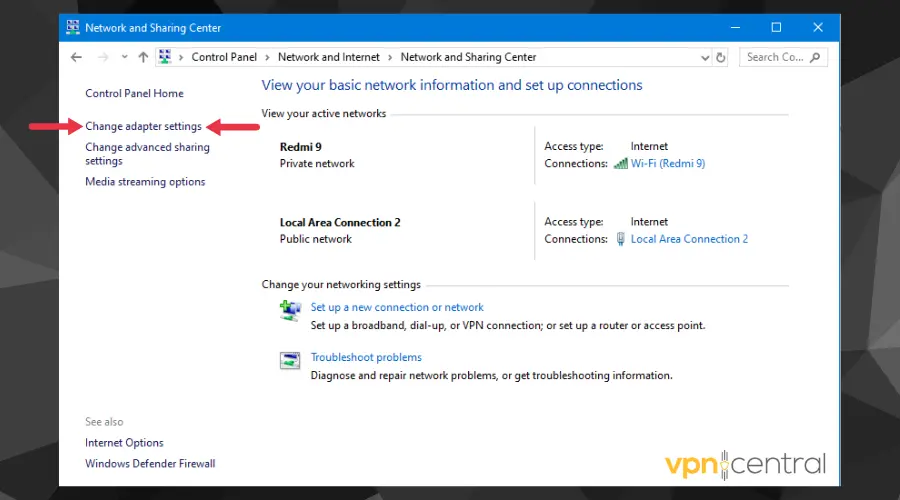
Task: Select Network and Internet breadcrumb
Action: click(x=328, y=57)
